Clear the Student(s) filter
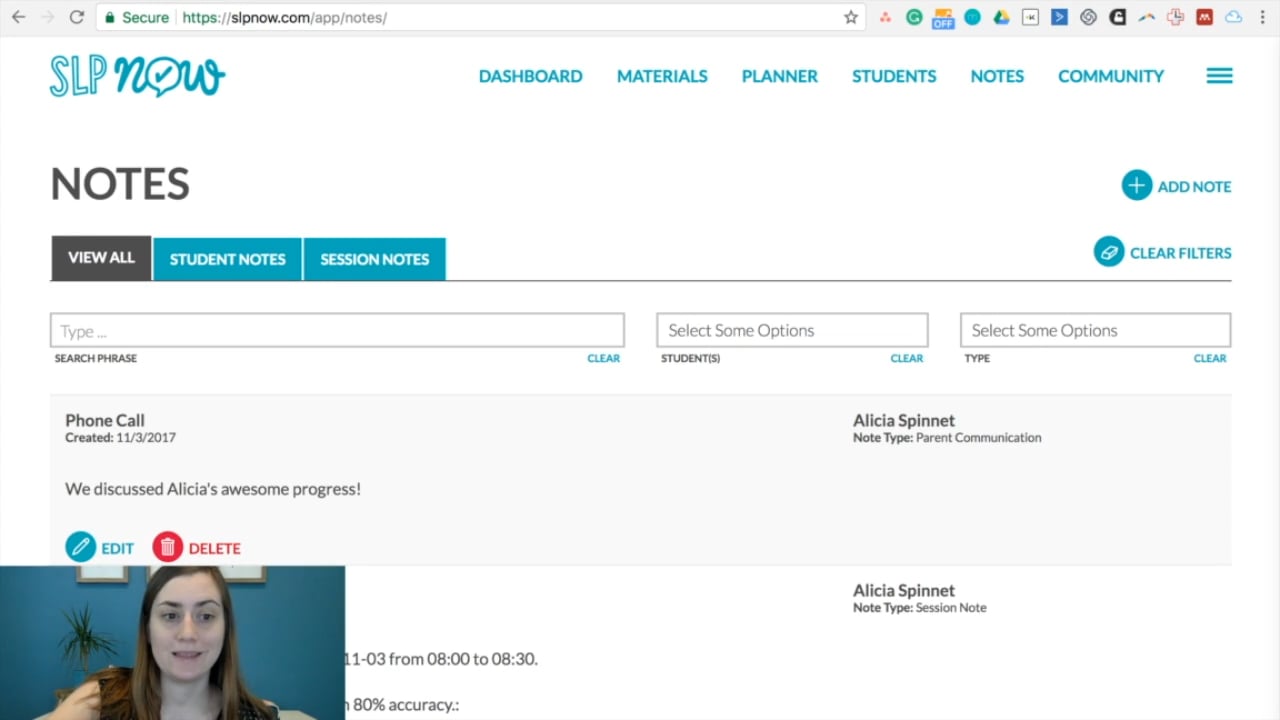 click(x=907, y=358)
